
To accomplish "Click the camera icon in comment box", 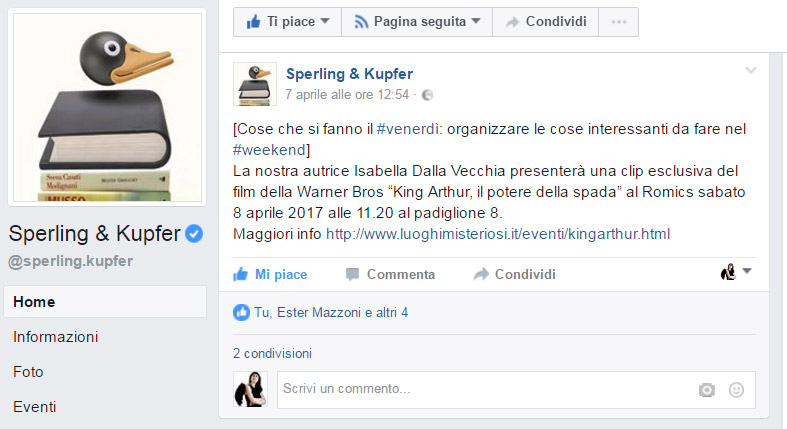I will [707, 390].
